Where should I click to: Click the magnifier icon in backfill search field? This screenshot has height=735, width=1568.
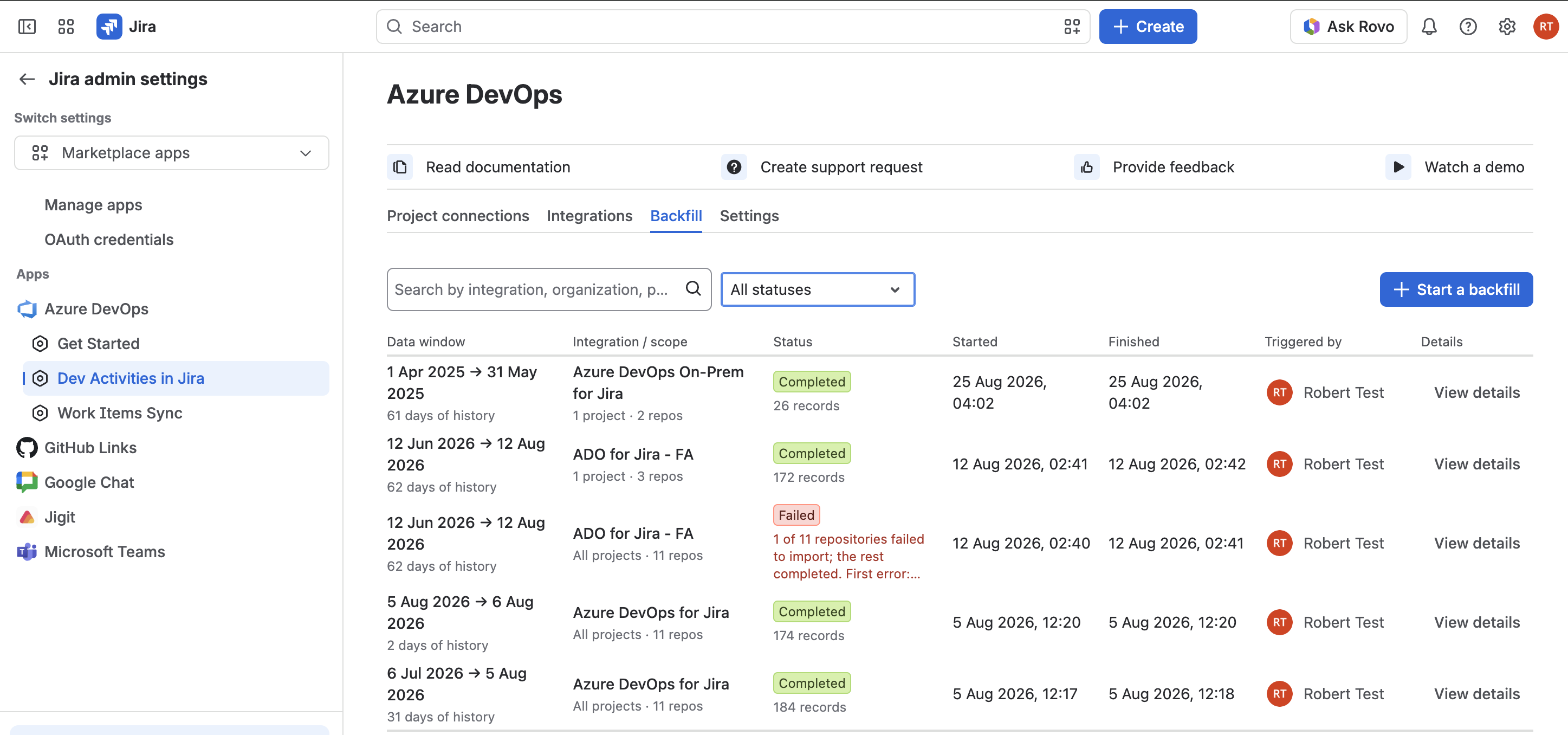click(694, 289)
